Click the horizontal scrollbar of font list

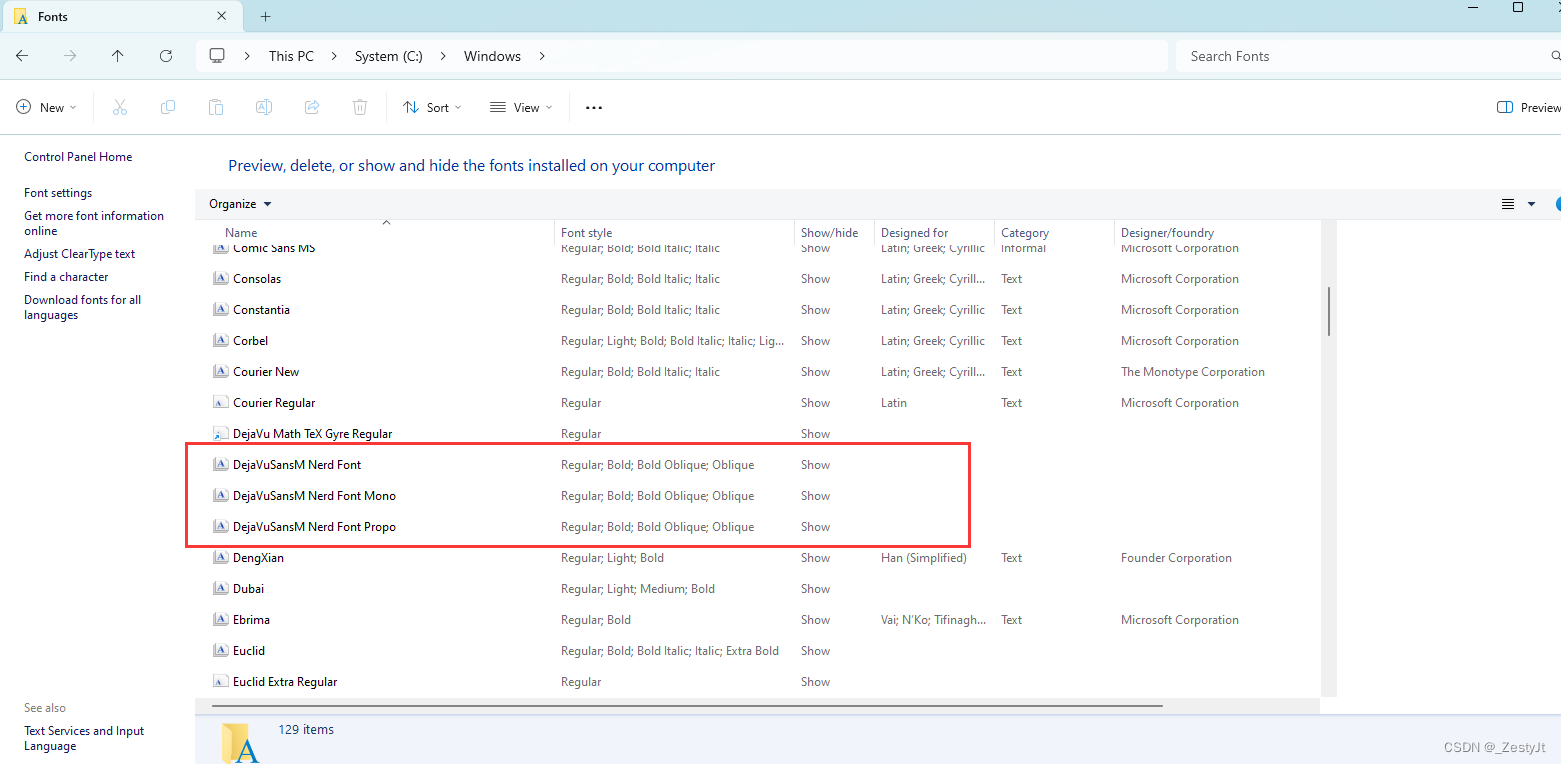coord(687,706)
